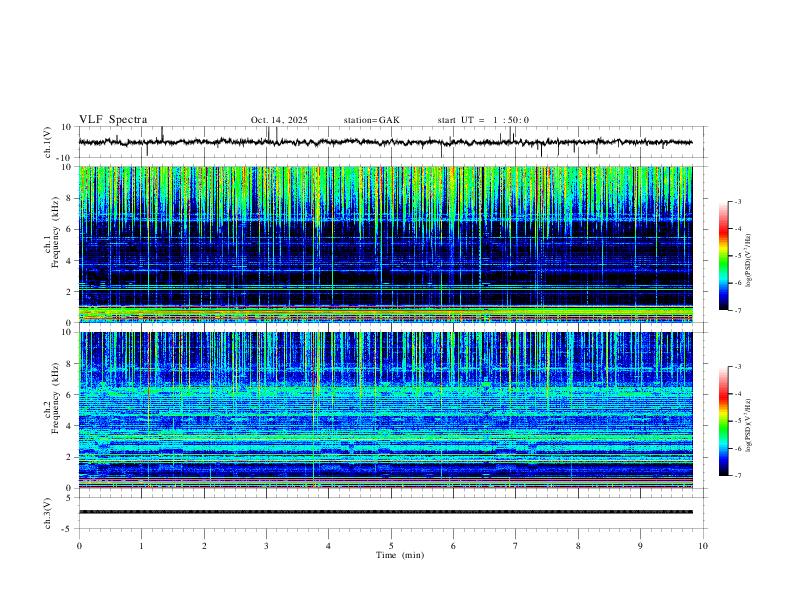
Task: Click the time axis tick label '0'
Action: tap(79, 546)
